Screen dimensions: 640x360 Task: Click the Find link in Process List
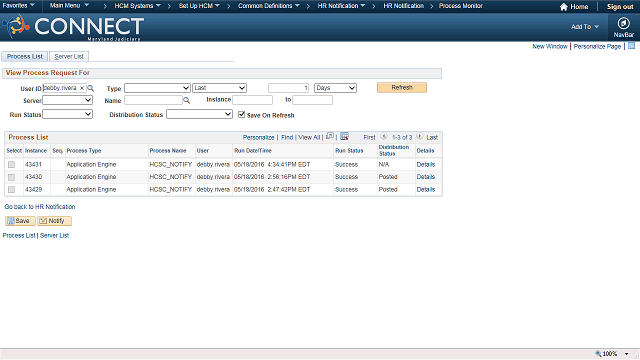pos(287,137)
